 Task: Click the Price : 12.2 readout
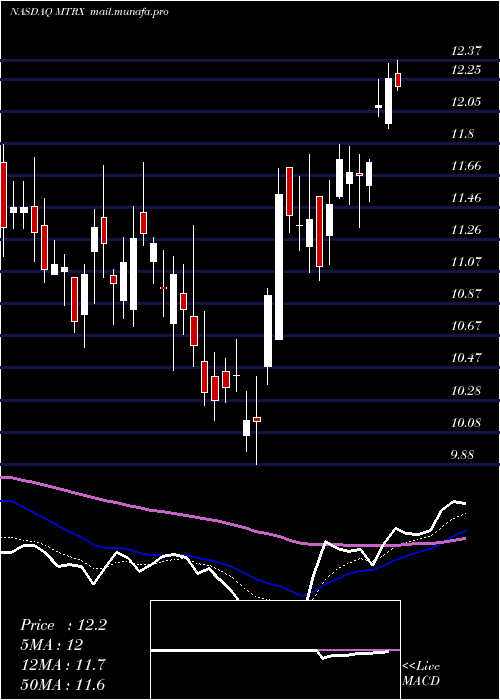[63, 625]
